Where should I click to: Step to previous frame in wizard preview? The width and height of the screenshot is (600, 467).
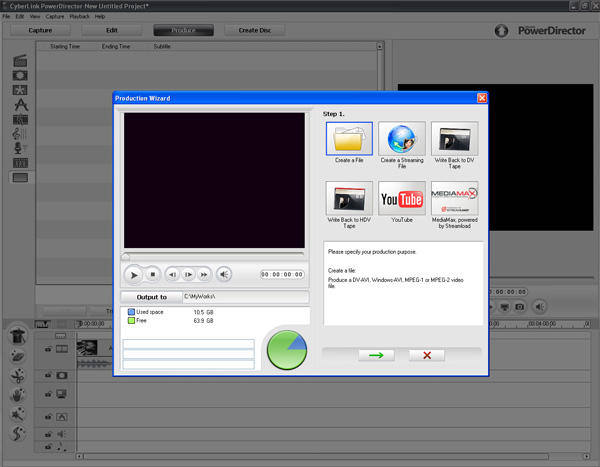pyautogui.click(x=173, y=274)
